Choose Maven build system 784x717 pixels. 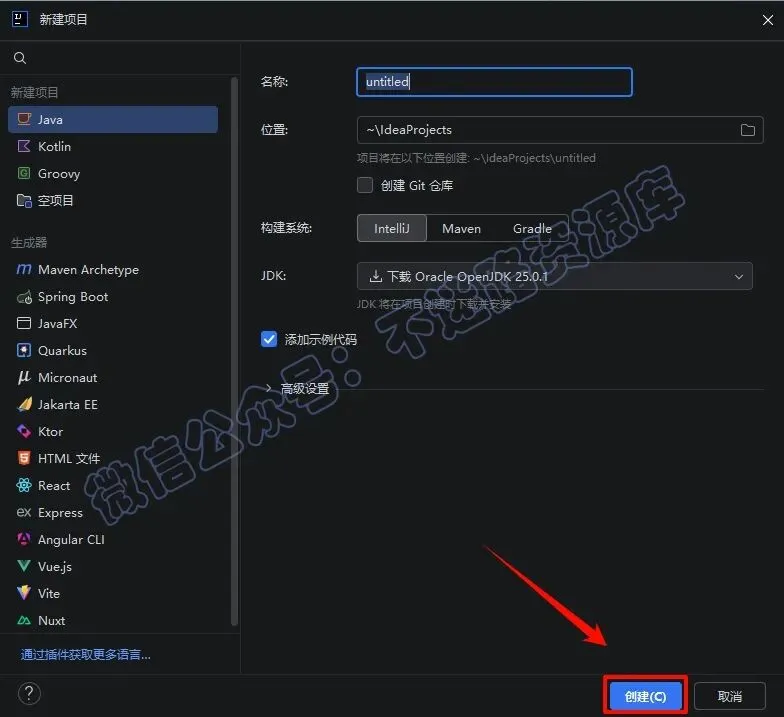point(461,228)
